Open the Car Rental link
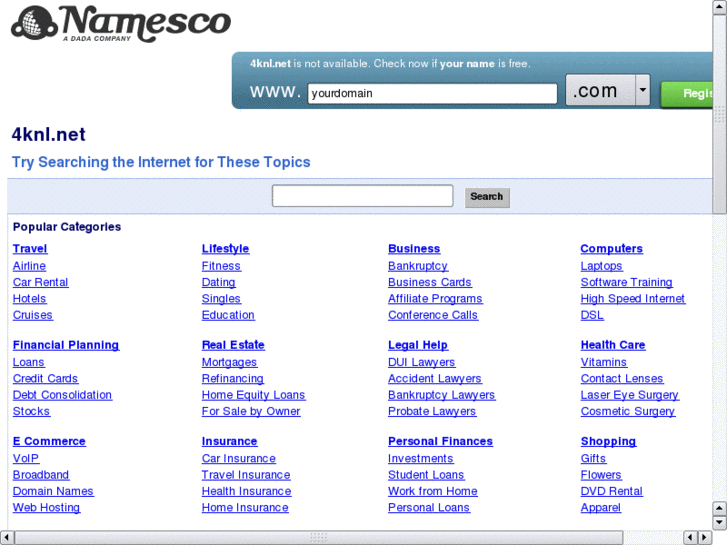The height and width of the screenshot is (545, 727). pos(41,282)
